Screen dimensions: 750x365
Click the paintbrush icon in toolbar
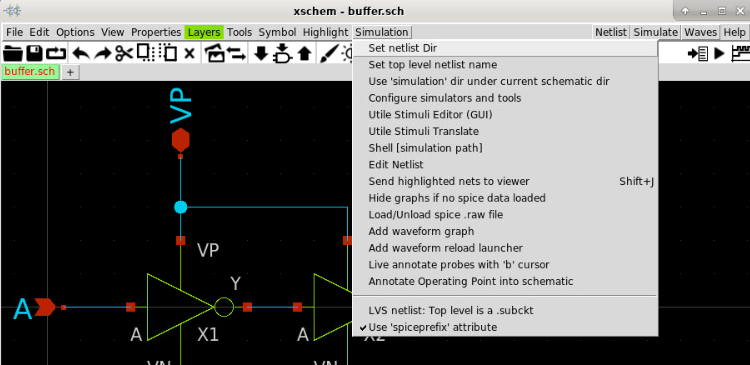pos(329,53)
